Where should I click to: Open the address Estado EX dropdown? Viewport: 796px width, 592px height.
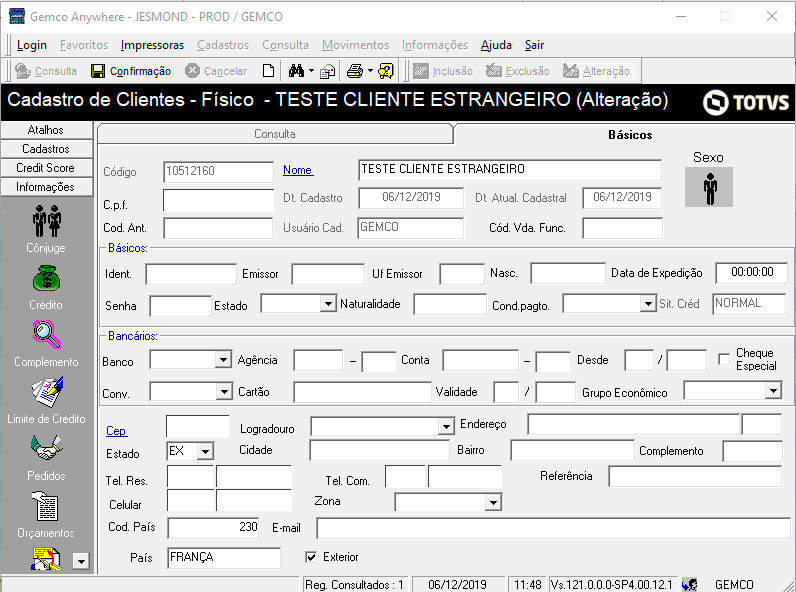point(205,451)
